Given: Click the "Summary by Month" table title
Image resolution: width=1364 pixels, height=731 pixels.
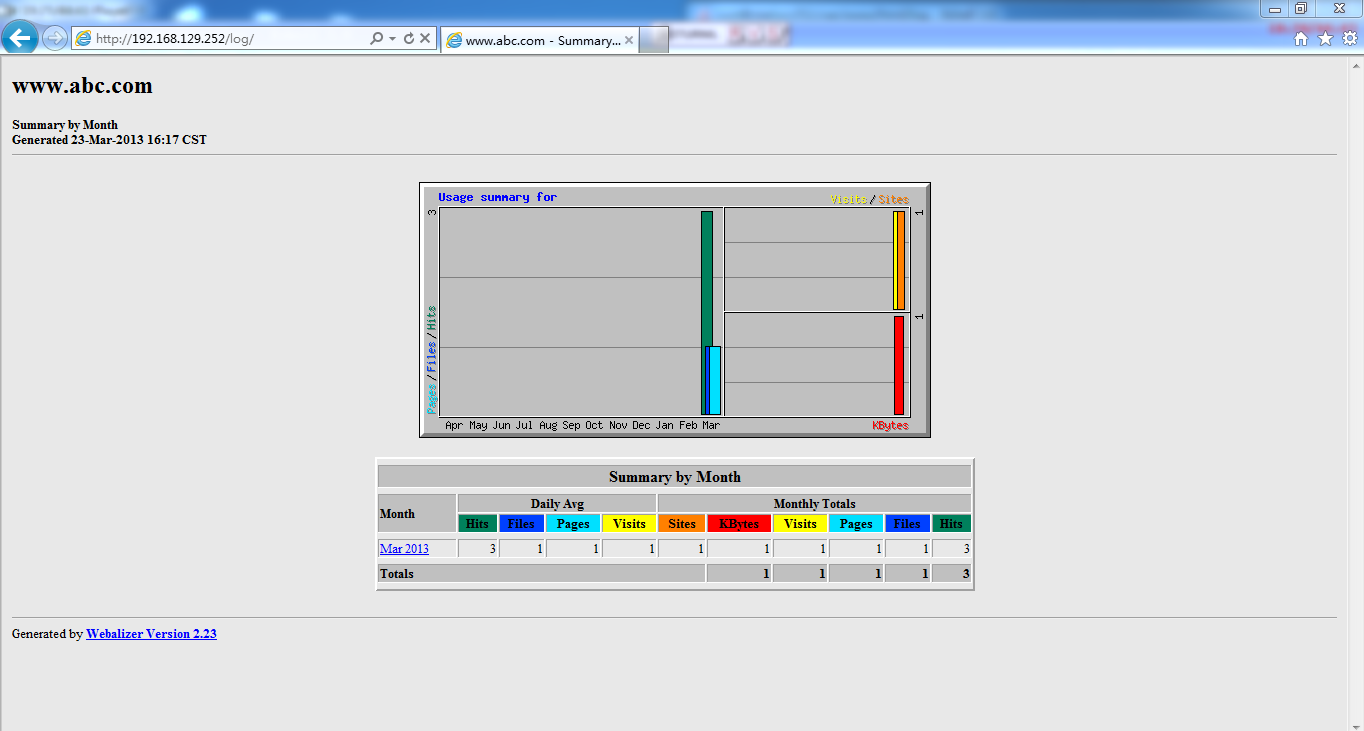Looking at the screenshot, I should click(675, 477).
